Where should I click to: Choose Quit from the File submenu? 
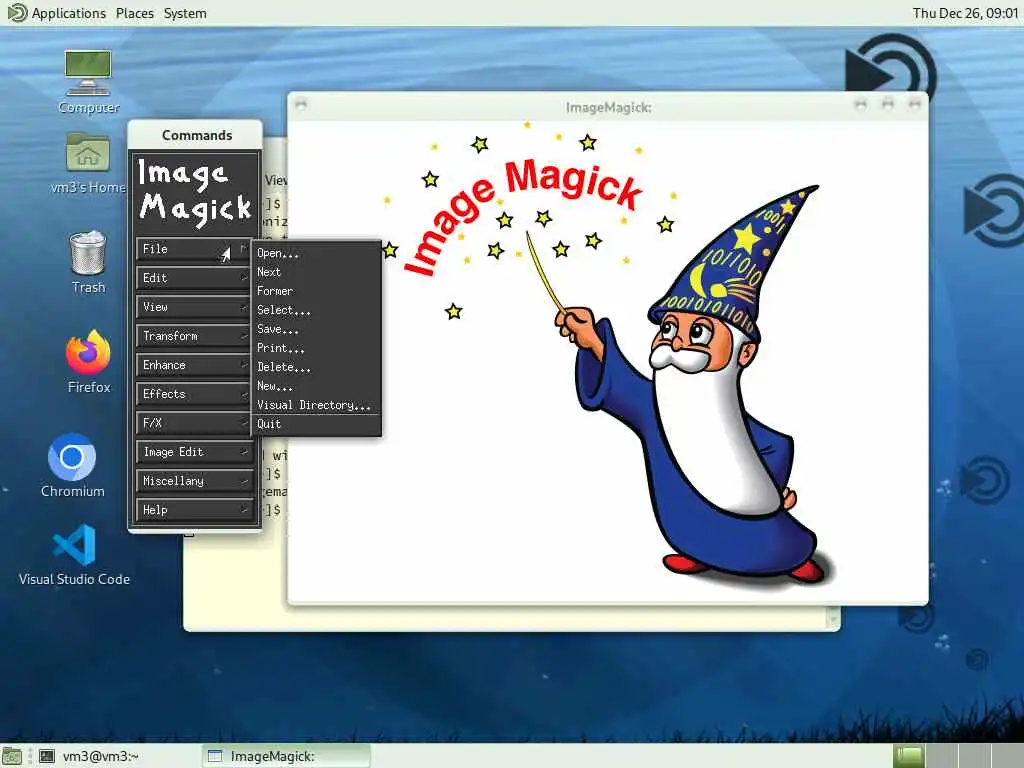(316, 424)
